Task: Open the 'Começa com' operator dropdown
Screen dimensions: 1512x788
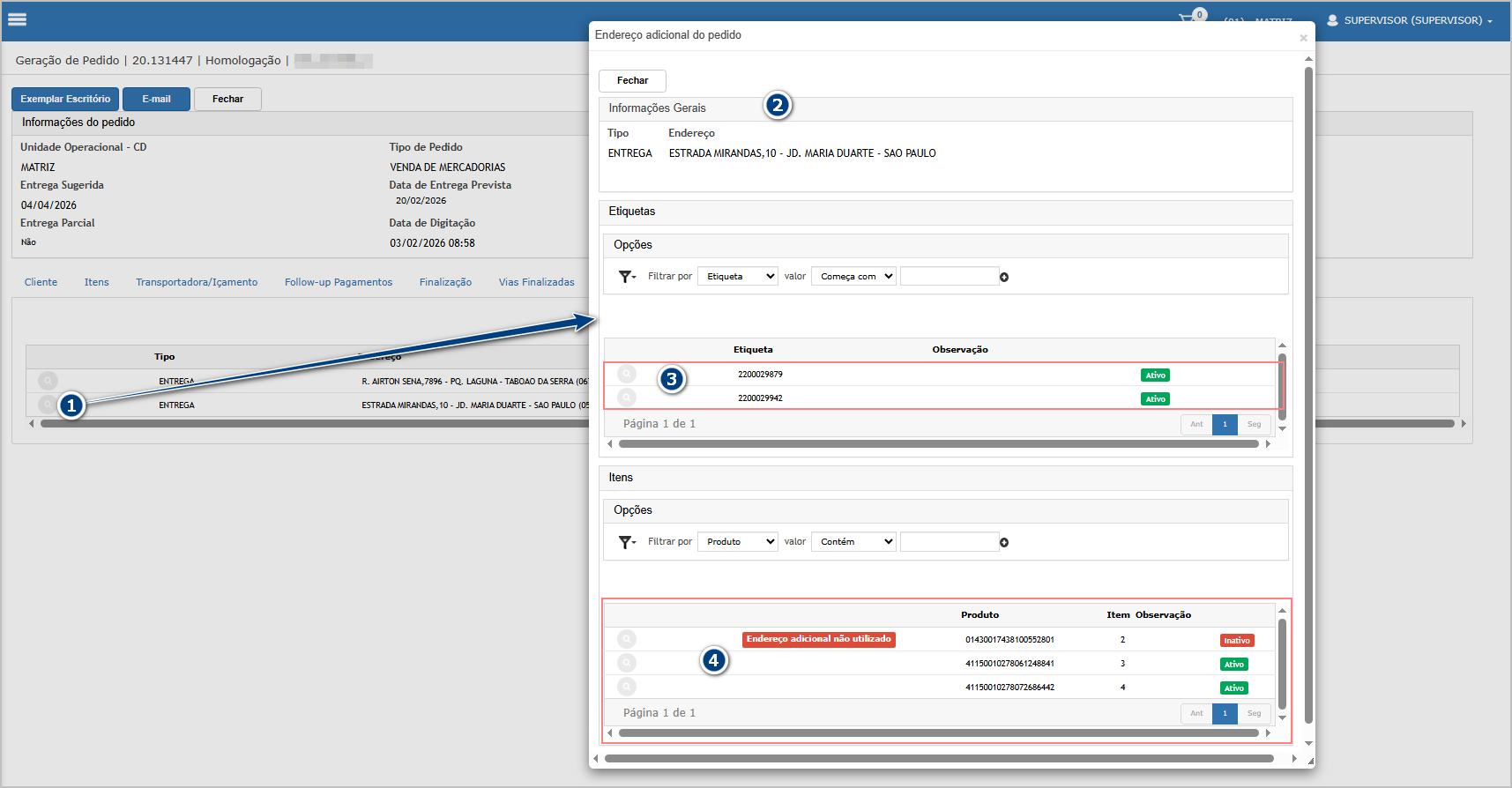Action: click(853, 277)
